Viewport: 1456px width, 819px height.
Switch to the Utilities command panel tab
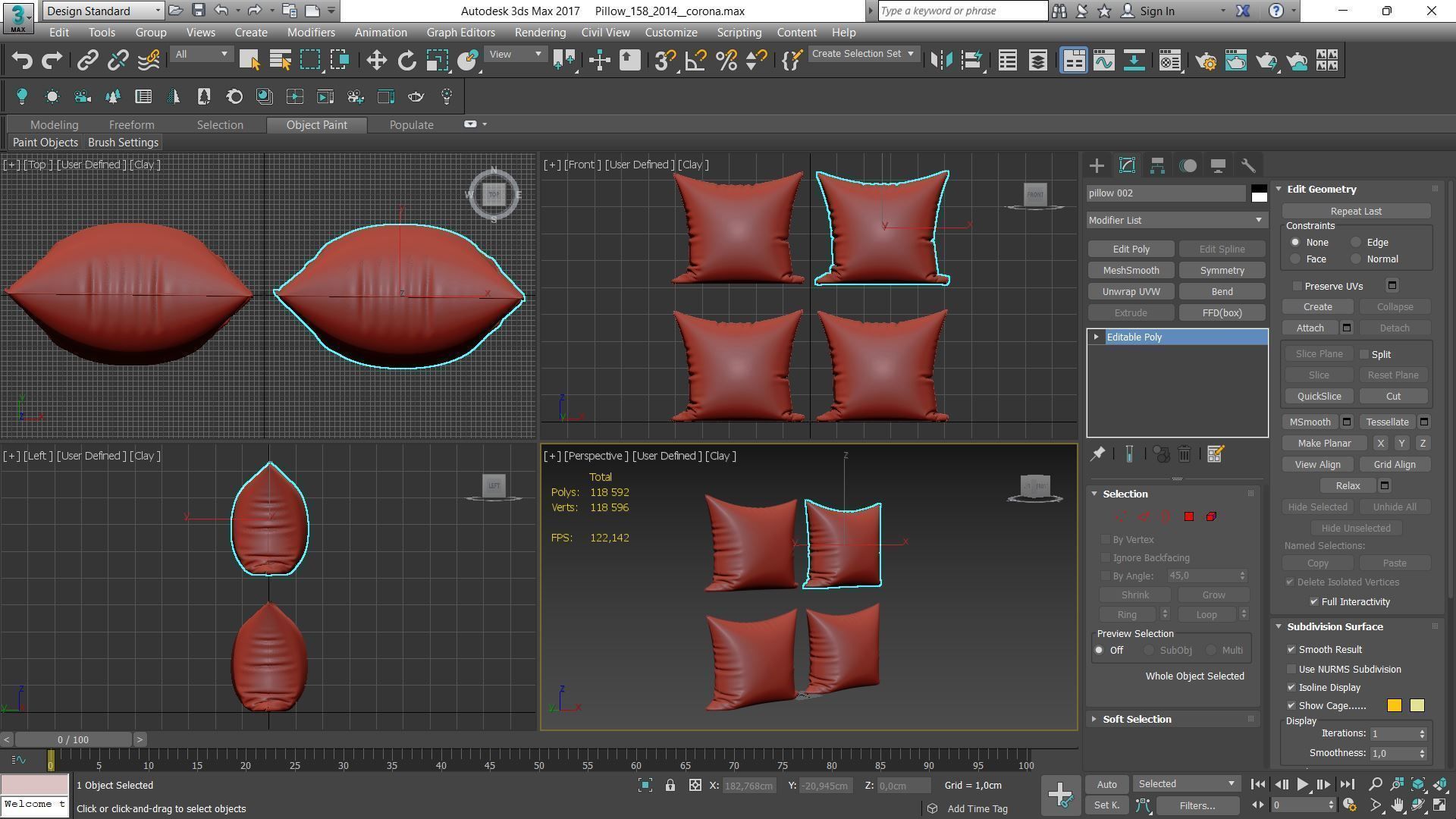pos(1248,165)
